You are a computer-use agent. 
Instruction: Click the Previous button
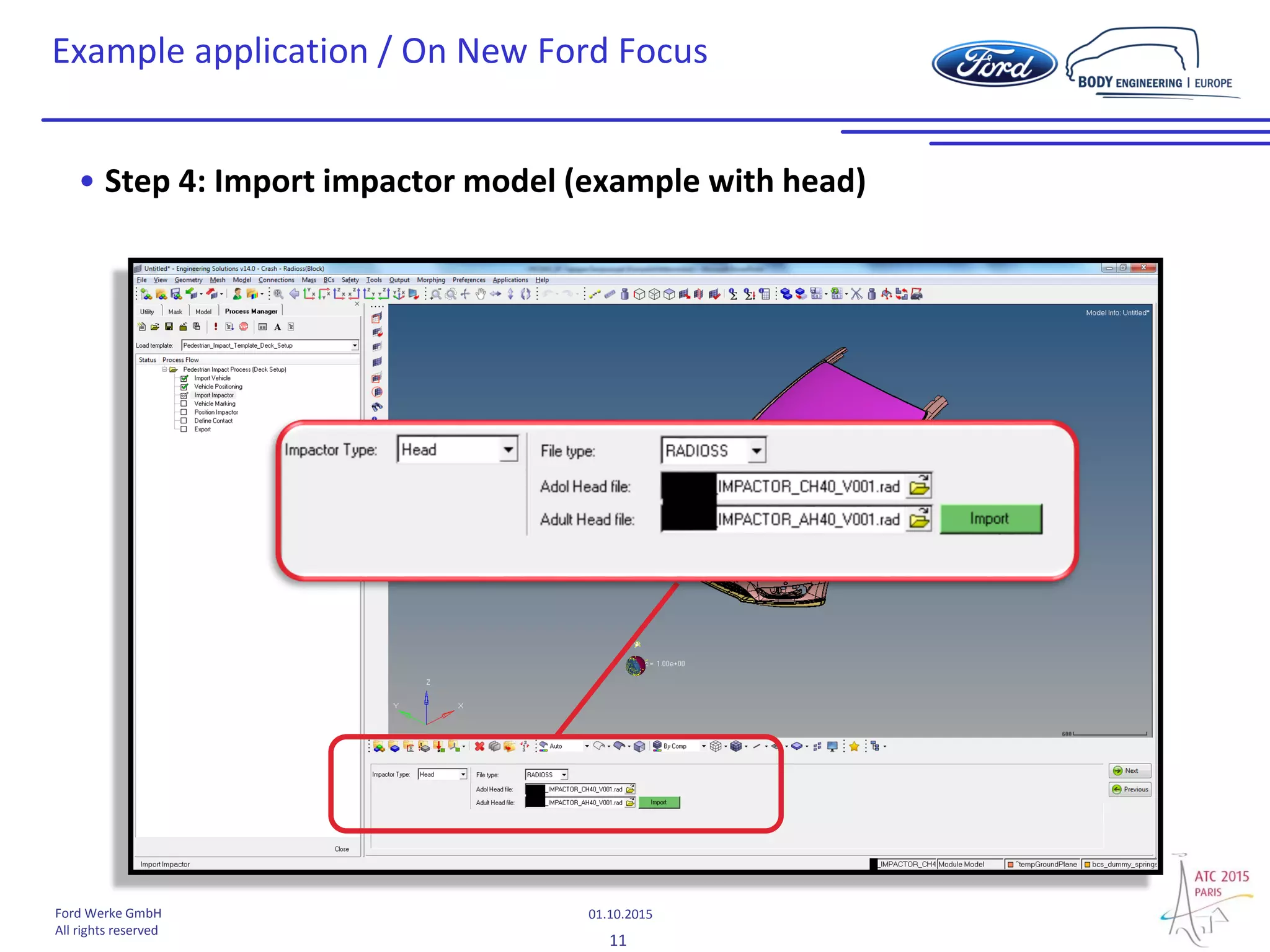point(1130,790)
